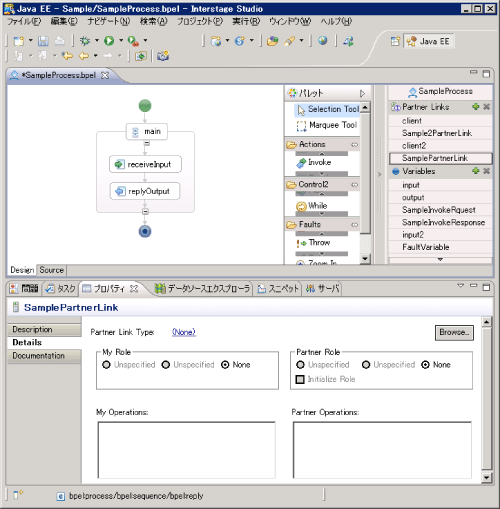Collapse the top of main sequence
Viewport: 500px width, 509px height.
(x=147, y=143)
